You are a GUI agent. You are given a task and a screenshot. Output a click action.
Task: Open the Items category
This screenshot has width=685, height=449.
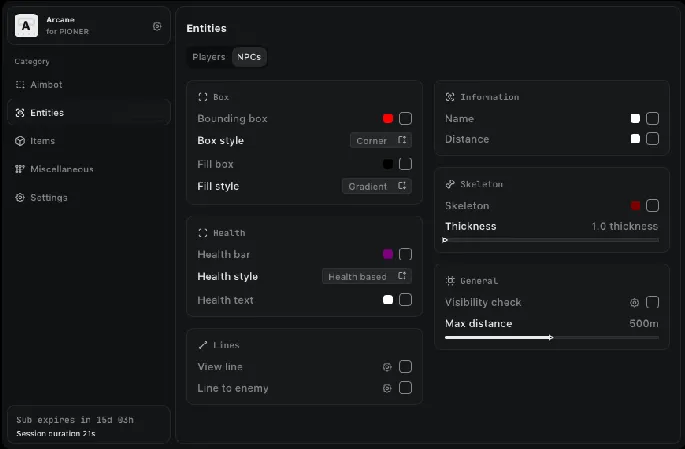(43, 141)
